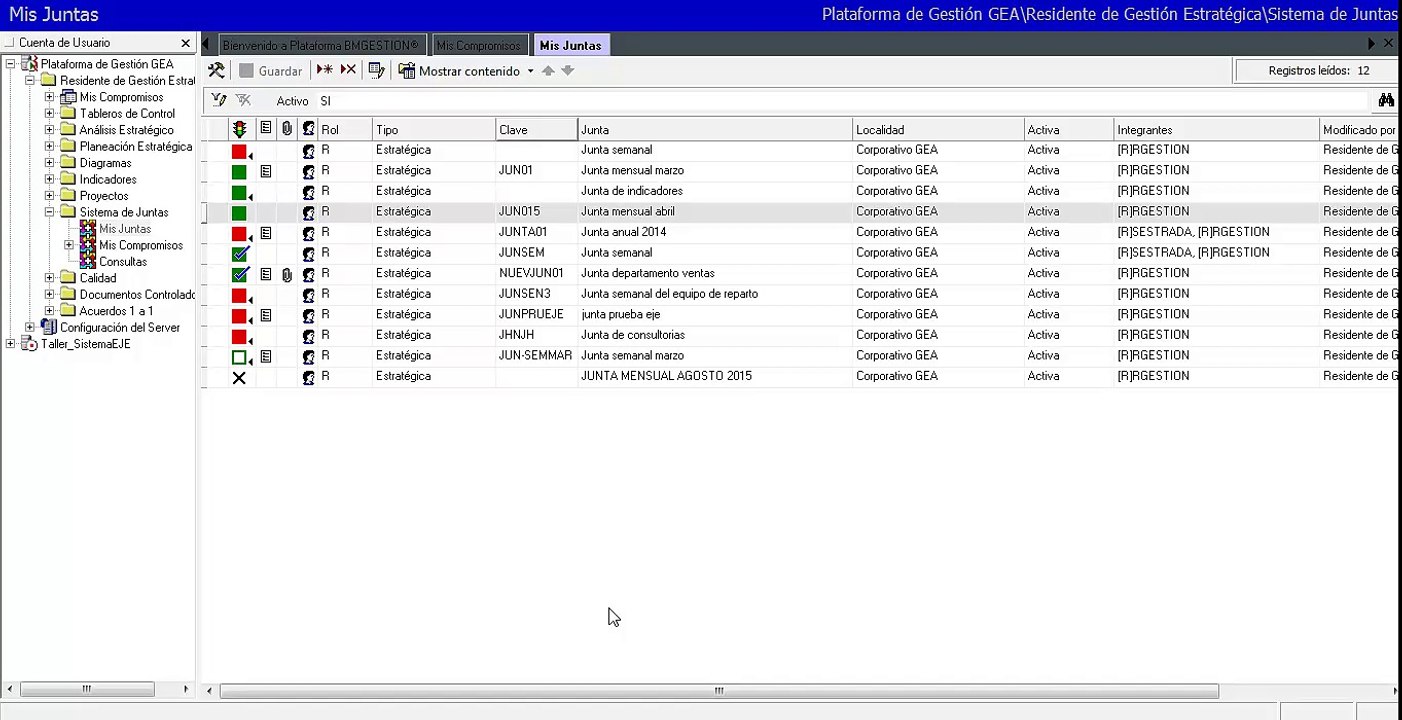Click the person role column header icon
Image resolution: width=1402 pixels, height=720 pixels.
308,129
